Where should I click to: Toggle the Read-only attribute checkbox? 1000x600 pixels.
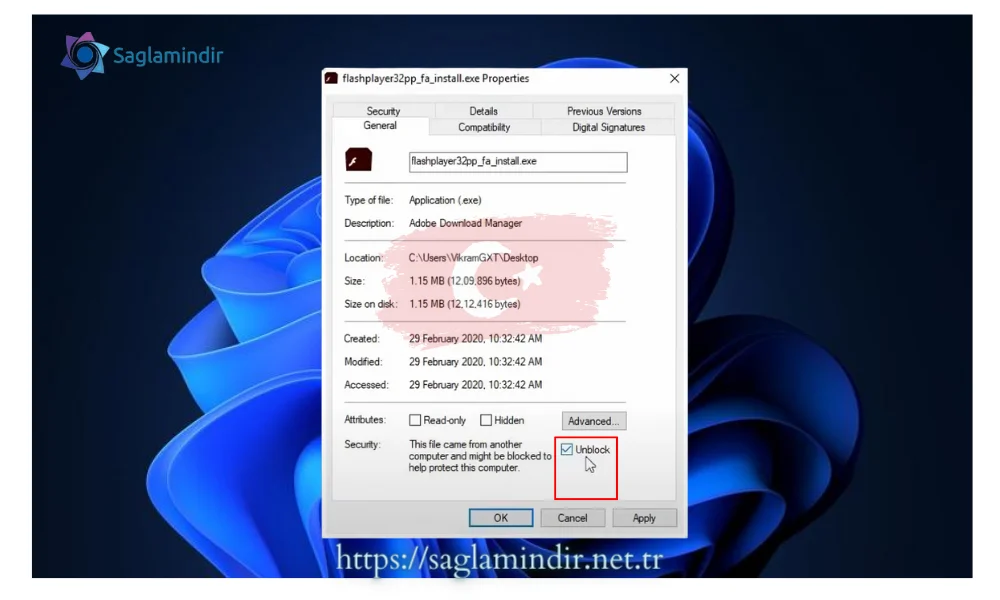click(x=415, y=420)
